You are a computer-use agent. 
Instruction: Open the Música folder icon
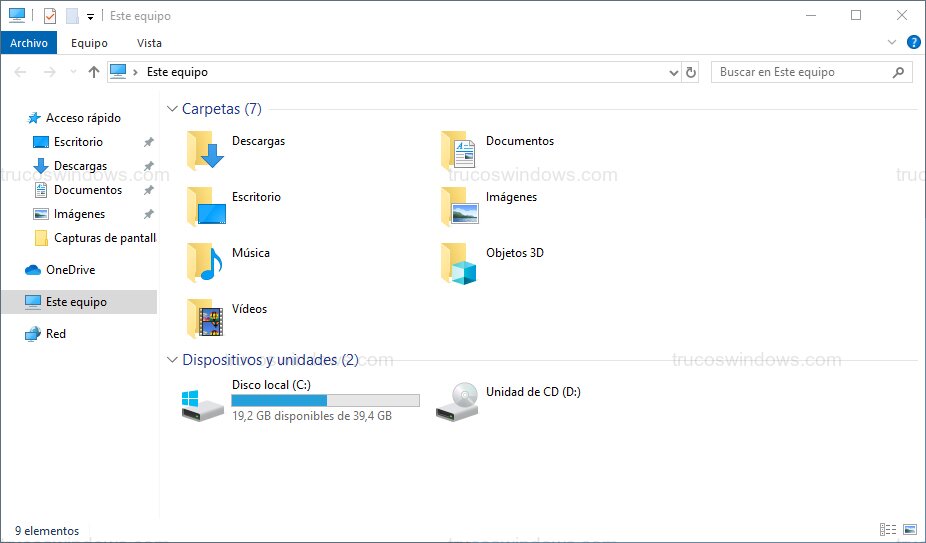tap(205, 263)
